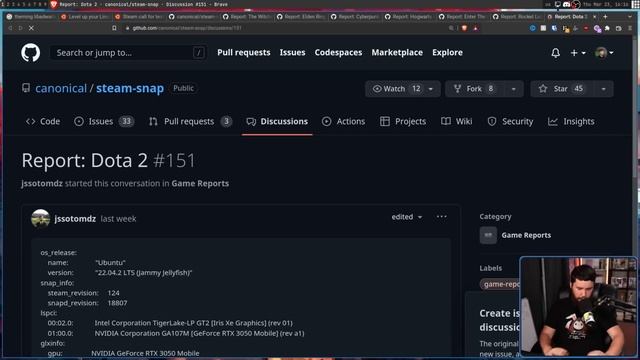Click the Brave Shields lion icon

[464, 28]
